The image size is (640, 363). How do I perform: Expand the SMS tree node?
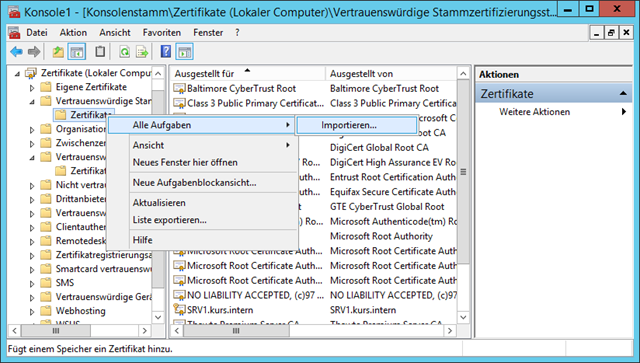(32, 283)
